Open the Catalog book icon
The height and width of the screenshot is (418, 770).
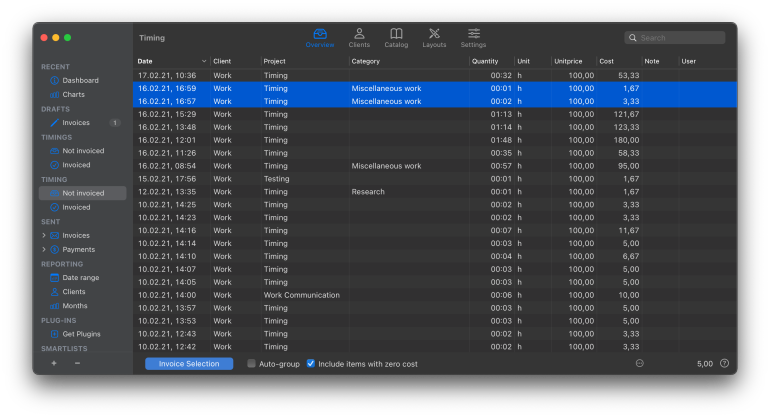[x=396, y=37]
